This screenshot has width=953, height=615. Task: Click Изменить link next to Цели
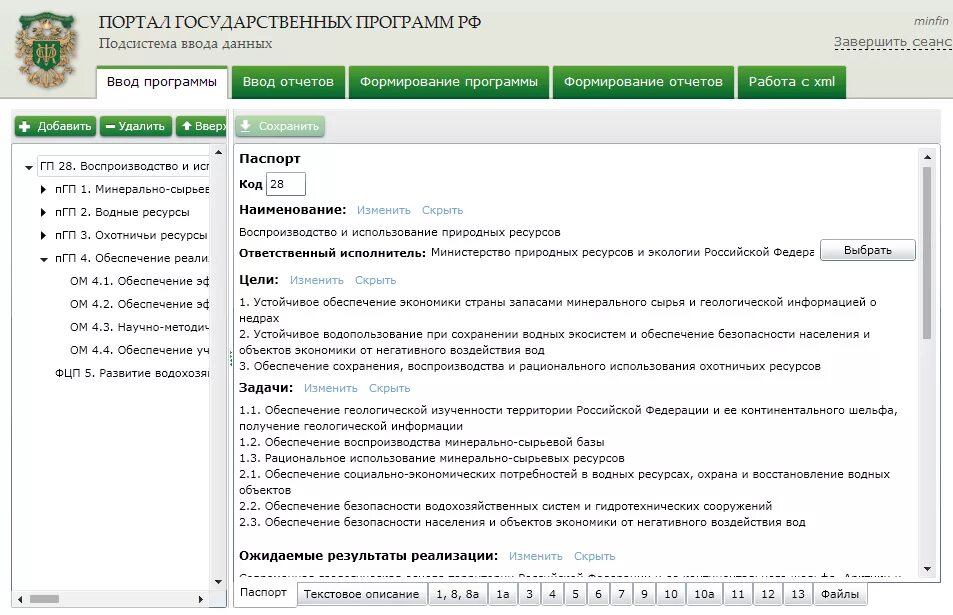coord(317,280)
